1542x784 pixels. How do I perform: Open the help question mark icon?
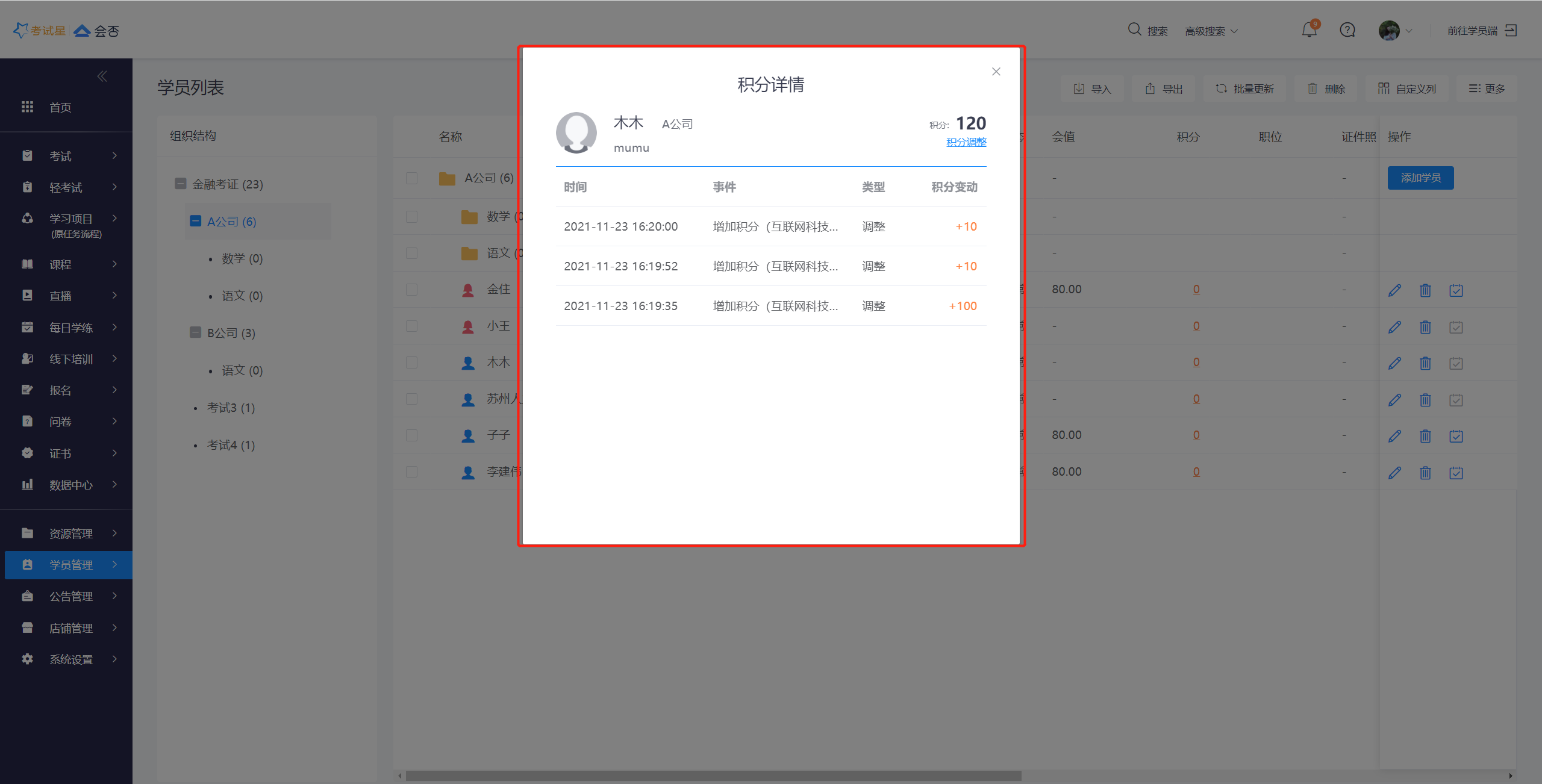pyautogui.click(x=1347, y=30)
